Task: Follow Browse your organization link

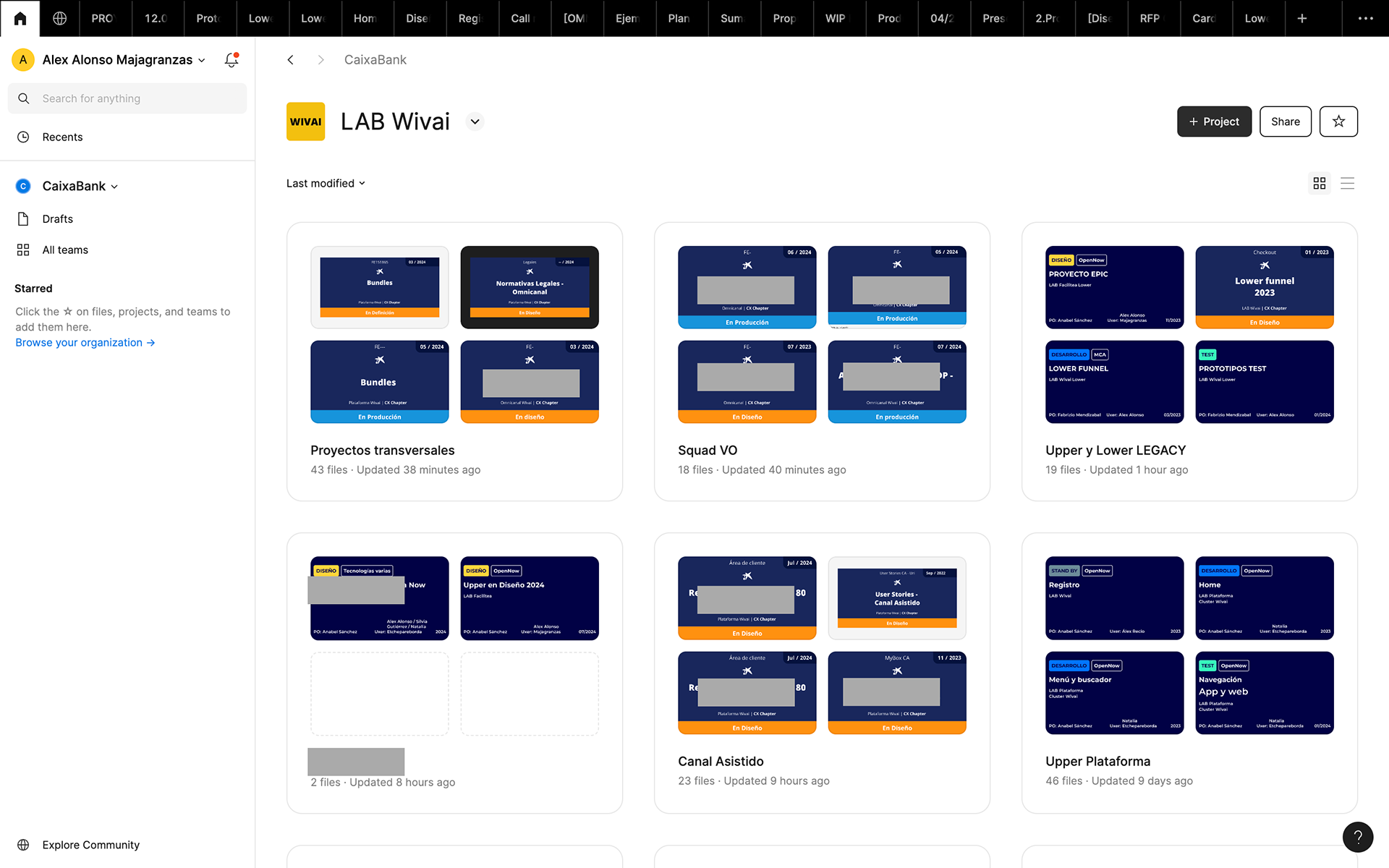Action: coord(85,343)
